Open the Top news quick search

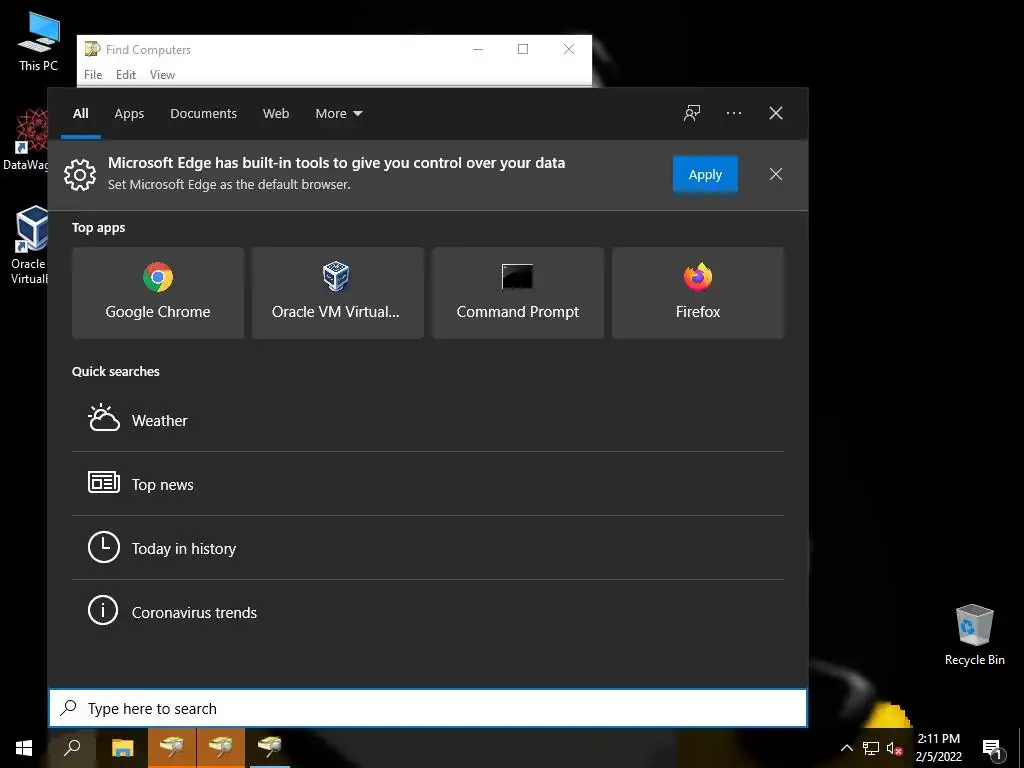point(428,484)
